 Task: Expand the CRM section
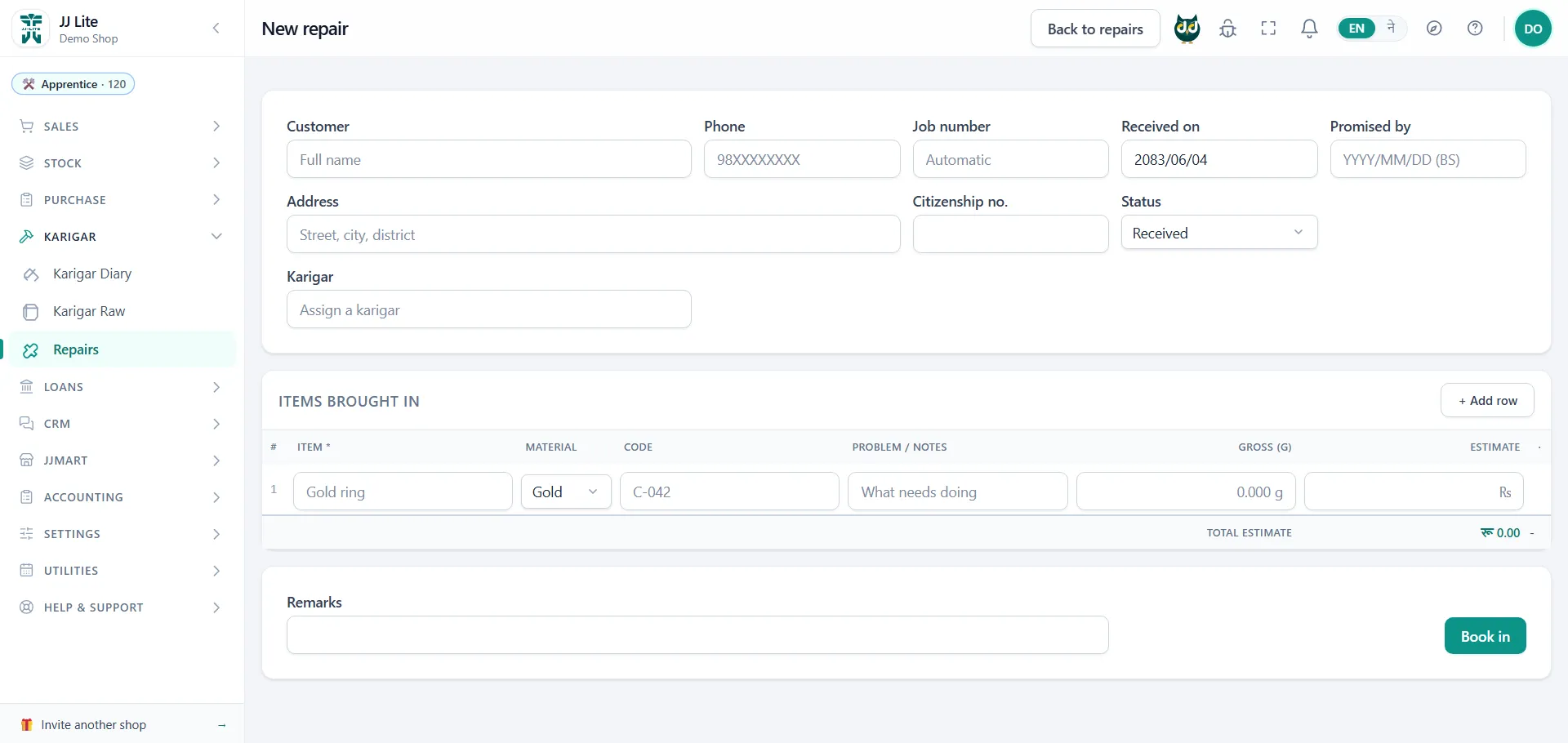pyautogui.click(x=121, y=424)
